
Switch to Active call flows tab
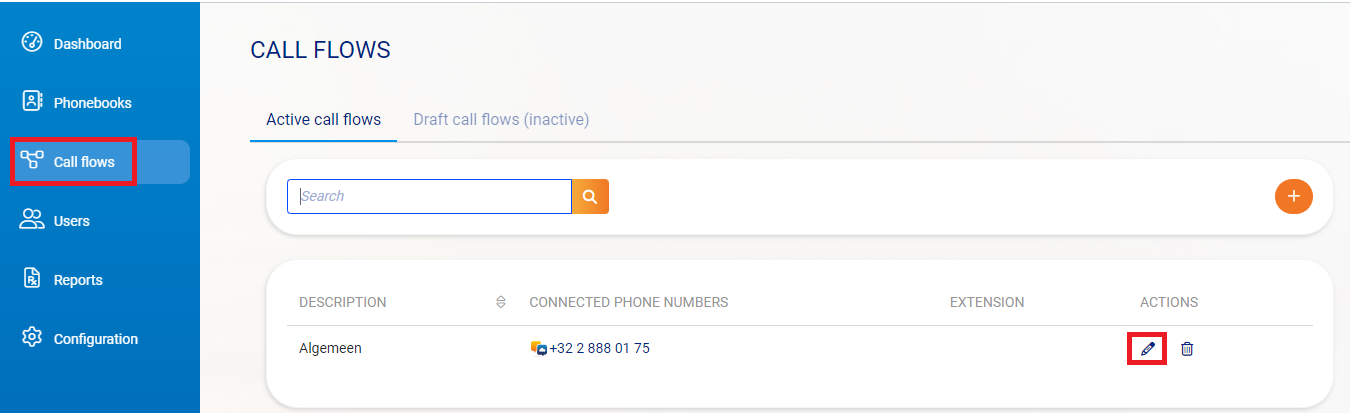click(323, 120)
